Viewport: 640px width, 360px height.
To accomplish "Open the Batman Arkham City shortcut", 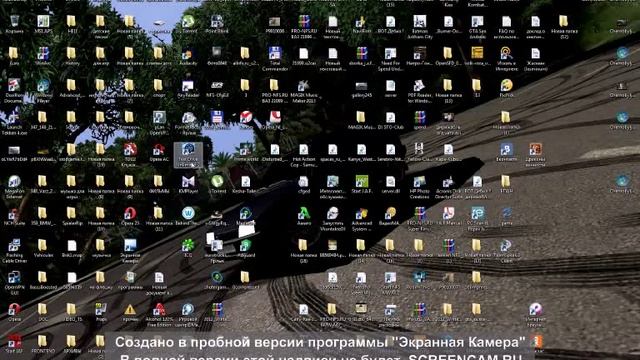I will tap(419, 27).
